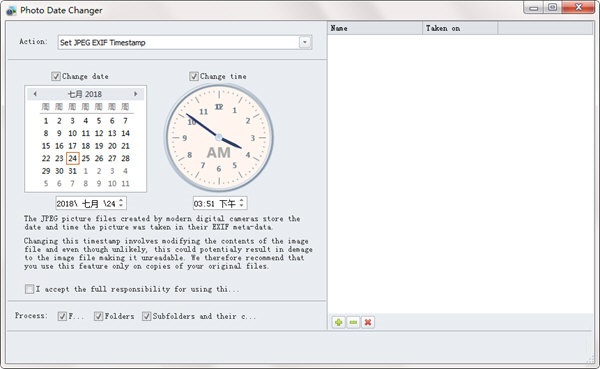The width and height of the screenshot is (600, 369).
Task: Toggle Subfolders and their contents checkbox
Action: pyautogui.click(x=147, y=316)
